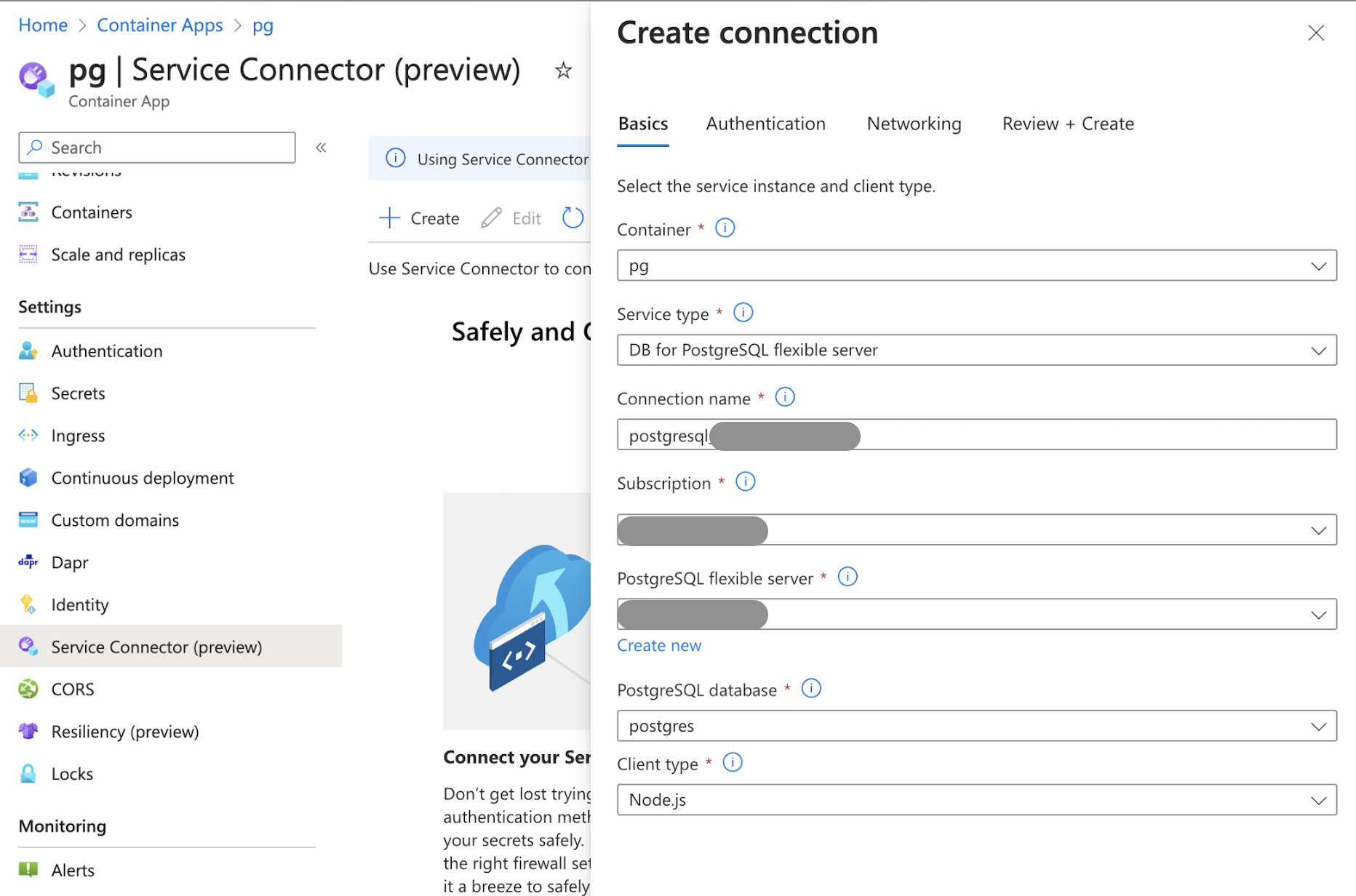Click the Continuous deployment icon
The height and width of the screenshot is (896, 1356).
(28, 477)
